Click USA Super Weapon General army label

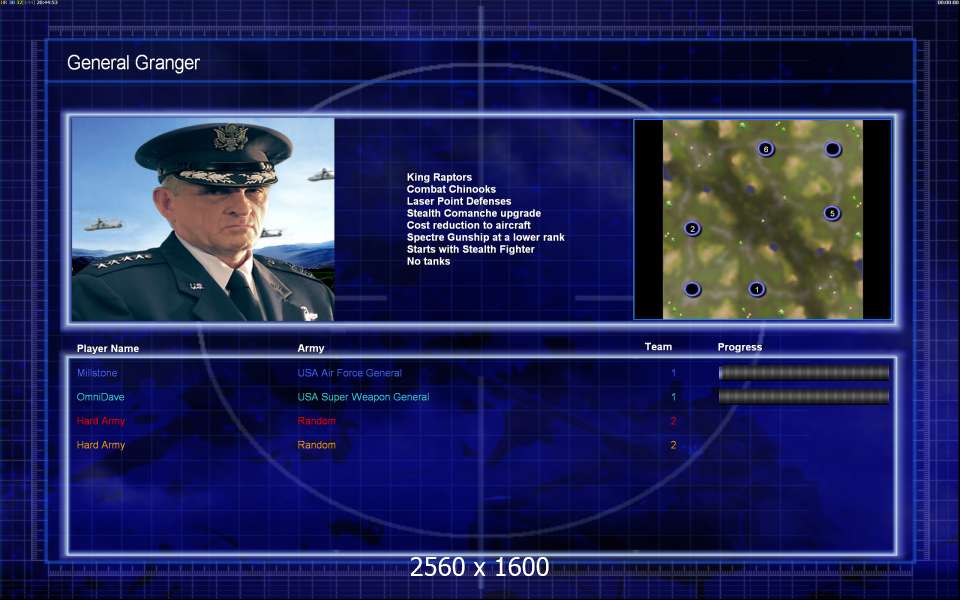363,397
